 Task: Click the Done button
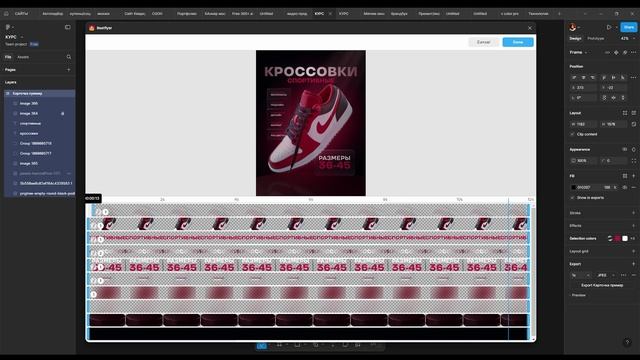point(518,42)
